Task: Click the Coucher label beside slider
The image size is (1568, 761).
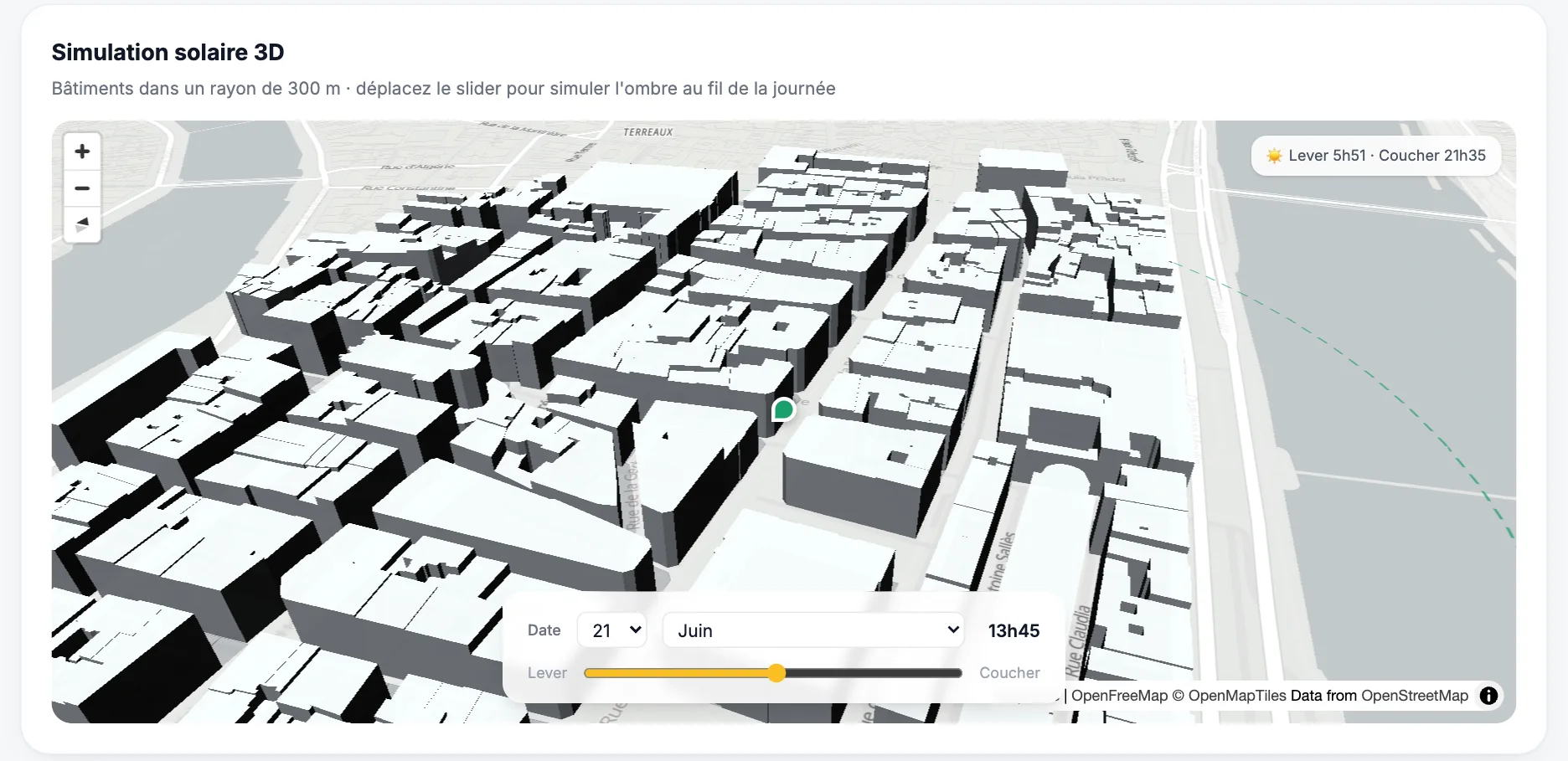Action: point(1009,673)
